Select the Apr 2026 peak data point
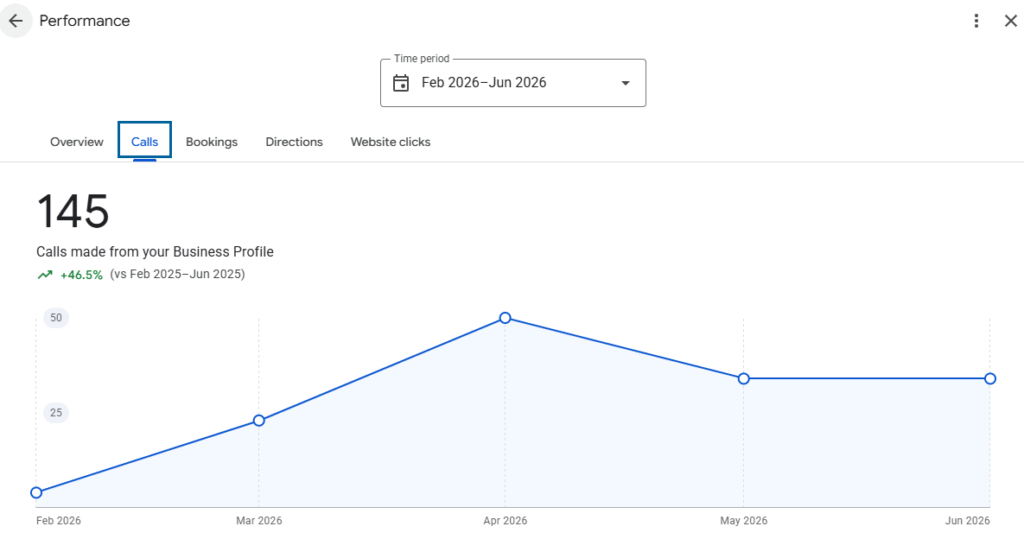The height and width of the screenshot is (539, 1024). click(x=505, y=318)
